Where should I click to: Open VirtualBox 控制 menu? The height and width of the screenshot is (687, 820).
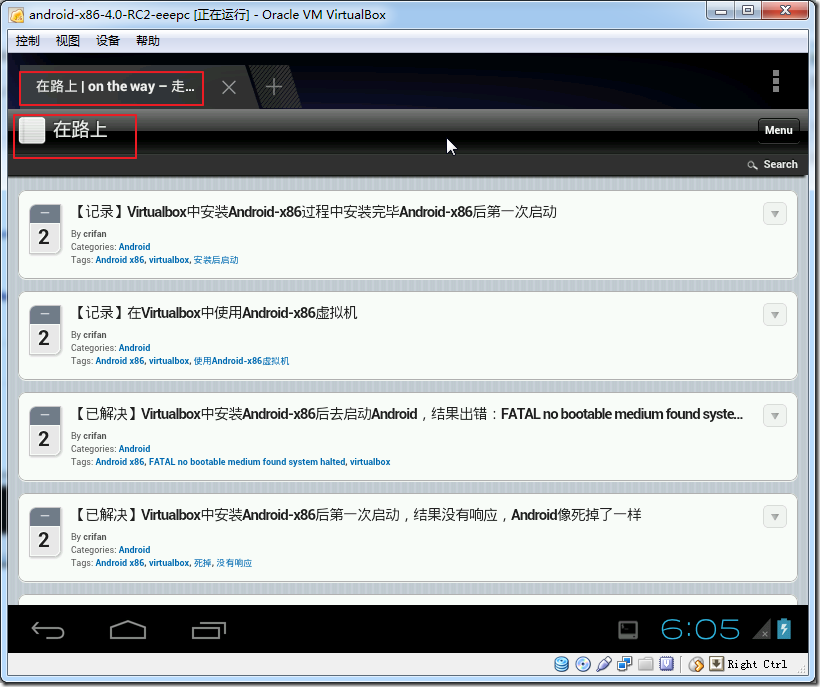pyautogui.click(x=27, y=41)
